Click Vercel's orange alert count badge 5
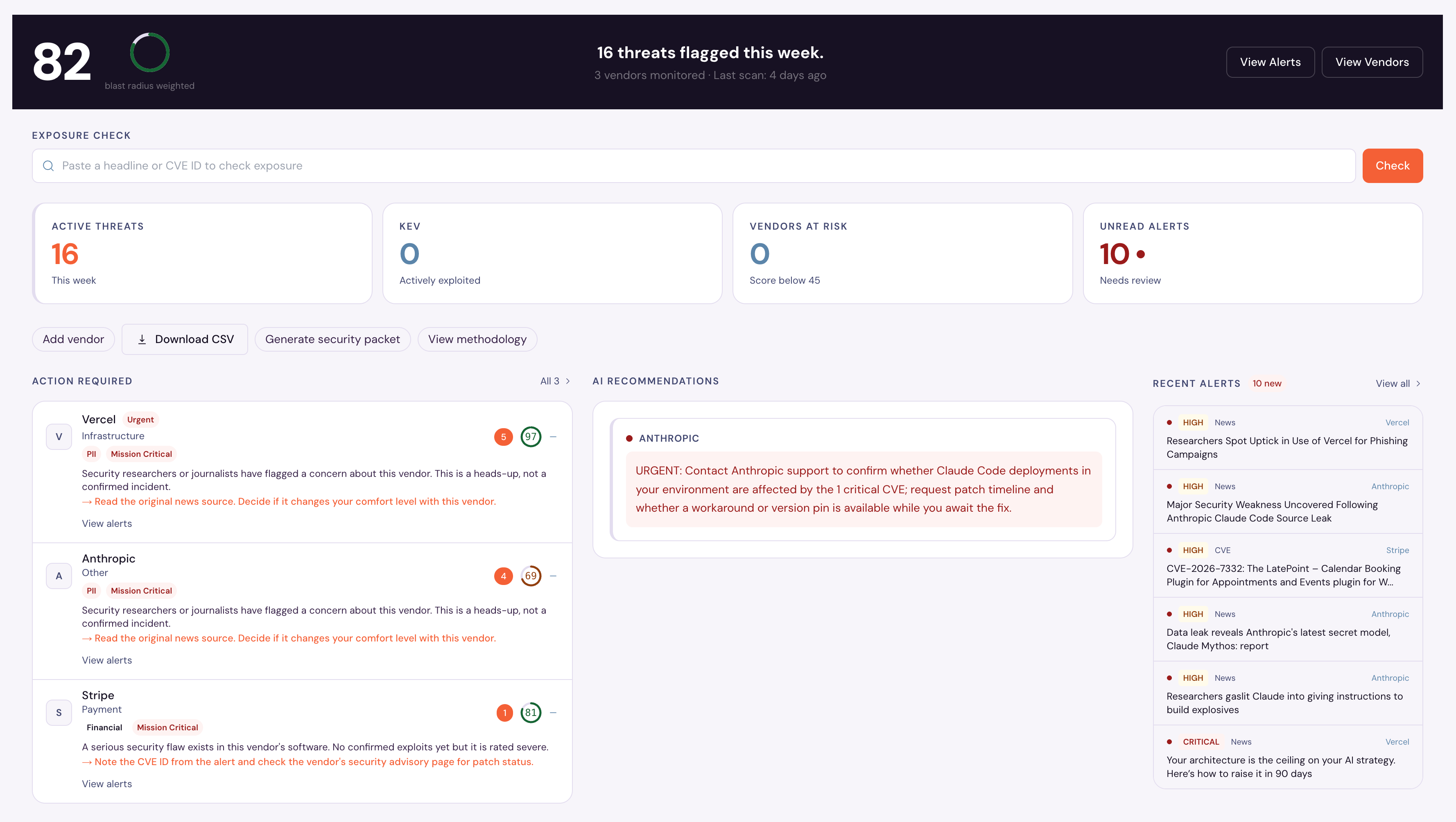Image resolution: width=1456 pixels, height=822 pixels. (503, 437)
